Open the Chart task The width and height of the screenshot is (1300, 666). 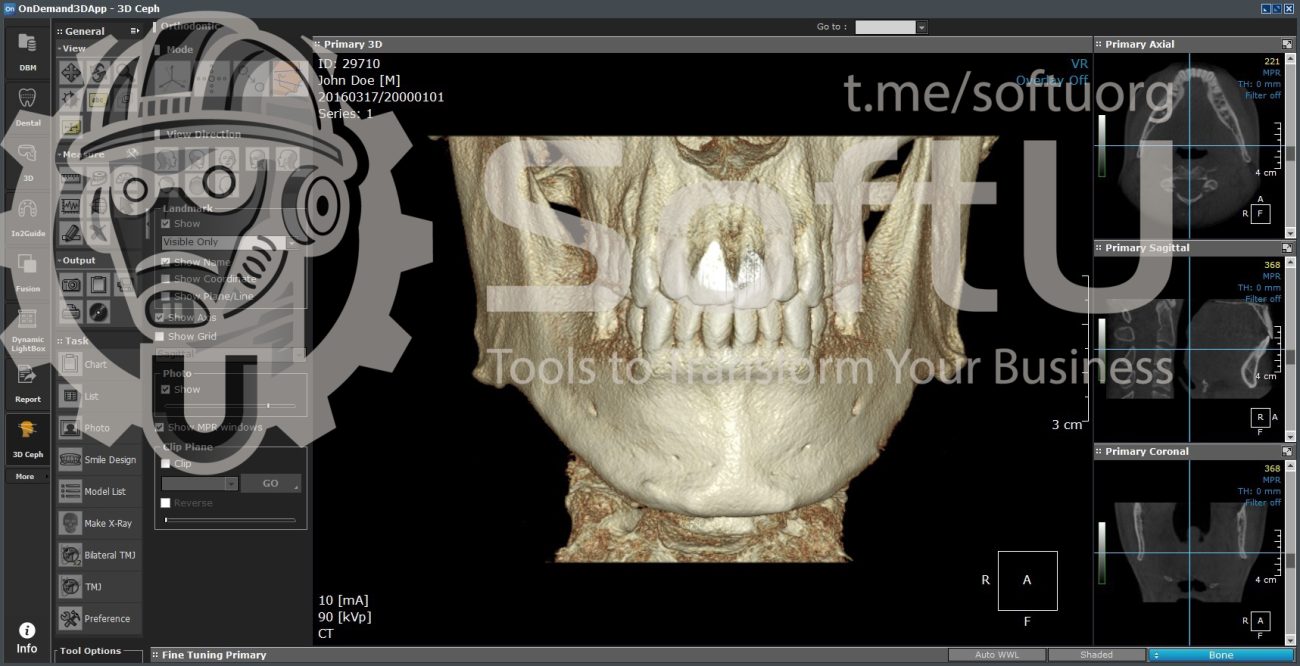point(98,364)
